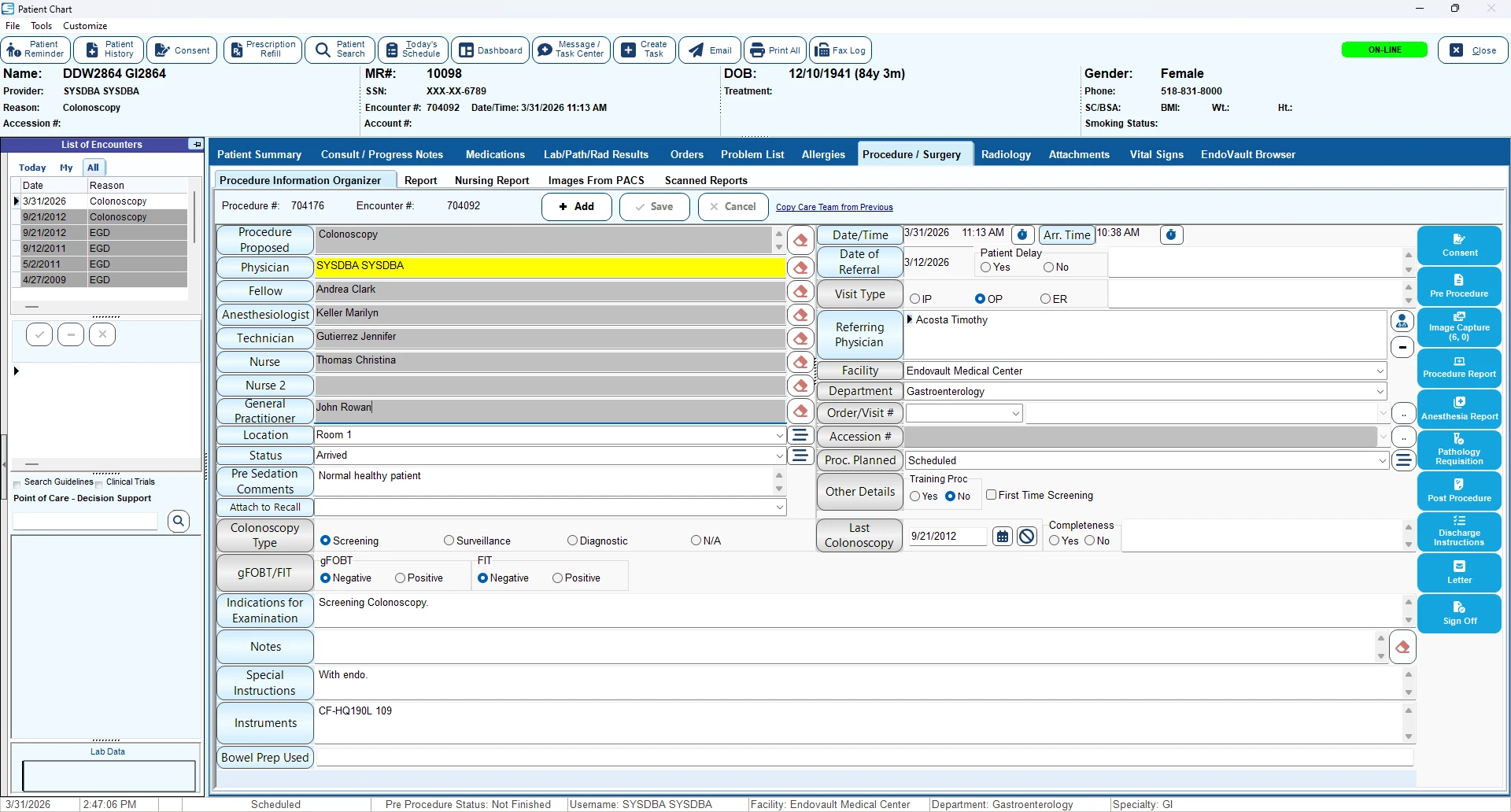The width and height of the screenshot is (1511, 812).
Task: Click the clear date icon beside Last Colonoscopy
Action: click(x=1026, y=537)
